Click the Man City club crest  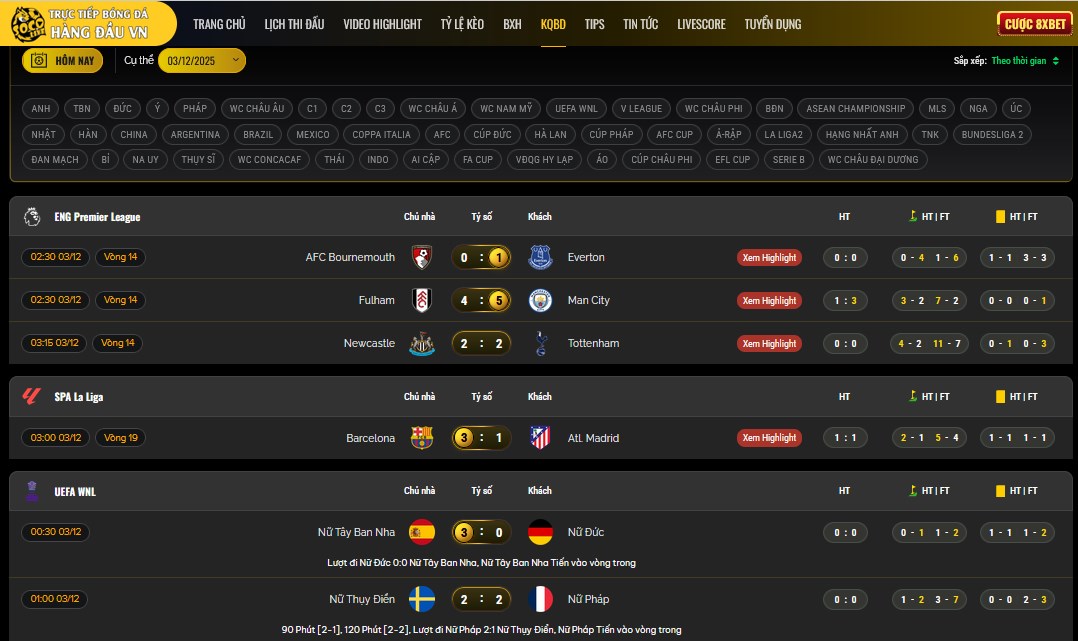click(x=540, y=300)
